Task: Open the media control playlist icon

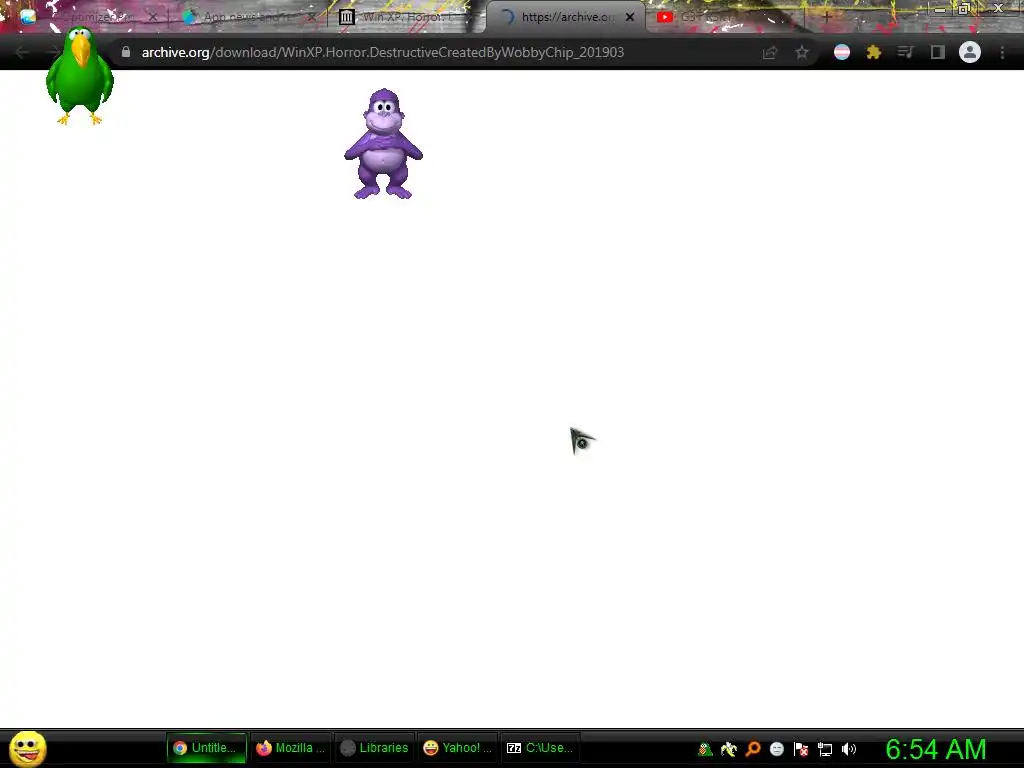Action: (905, 52)
